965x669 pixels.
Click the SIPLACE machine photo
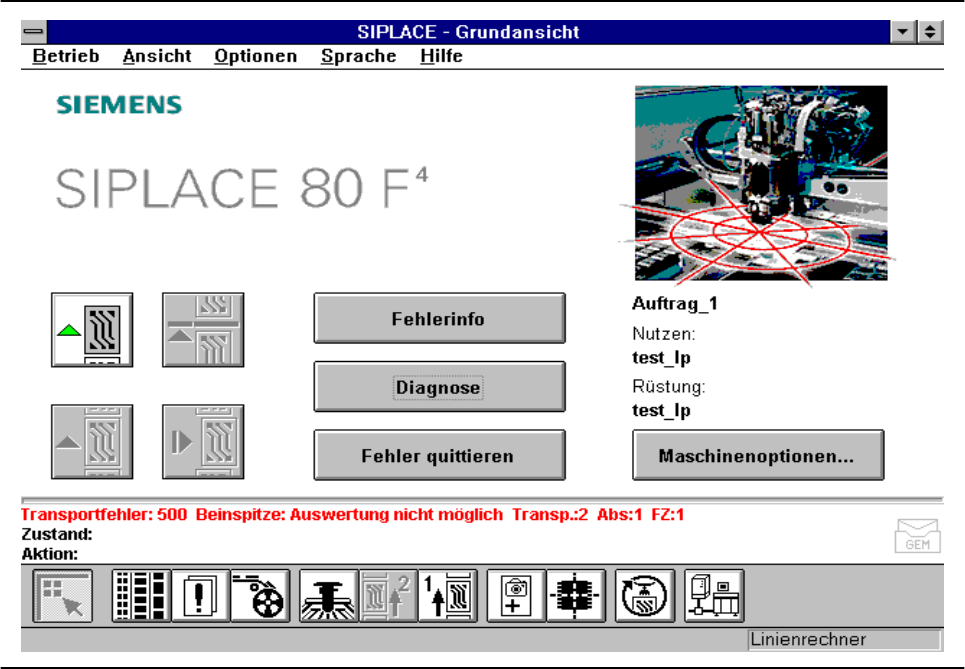(761, 183)
